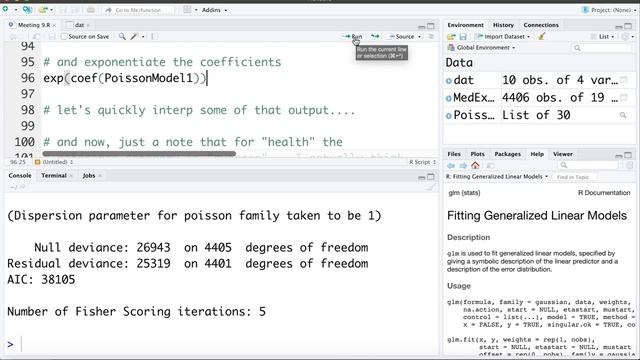Toggle the document outline icon
The height and width of the screenshot is (360, 640).
(x=431, y=37)
